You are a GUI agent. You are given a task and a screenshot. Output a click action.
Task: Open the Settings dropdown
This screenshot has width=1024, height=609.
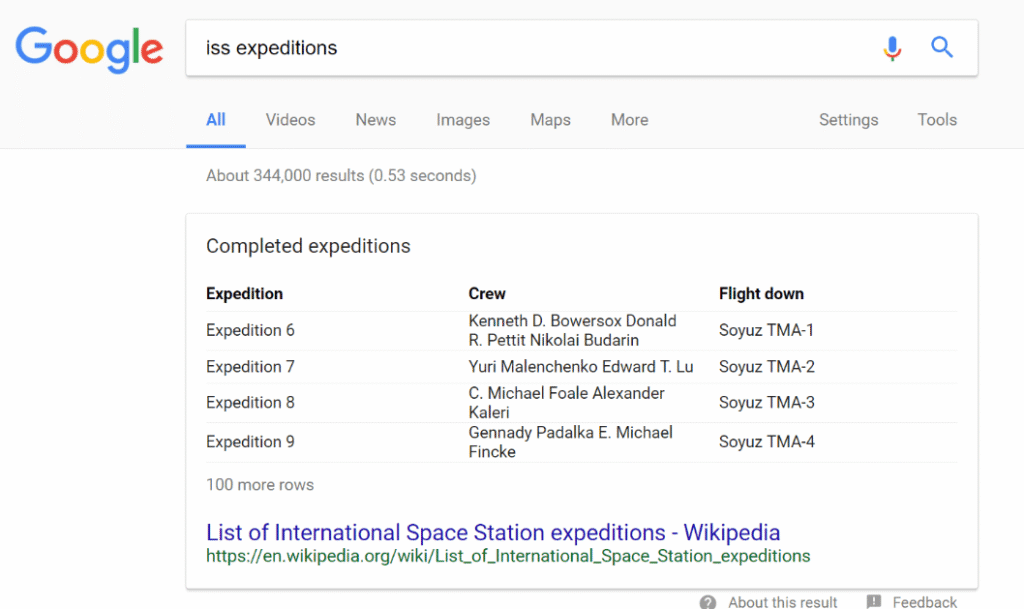[848, 119]
